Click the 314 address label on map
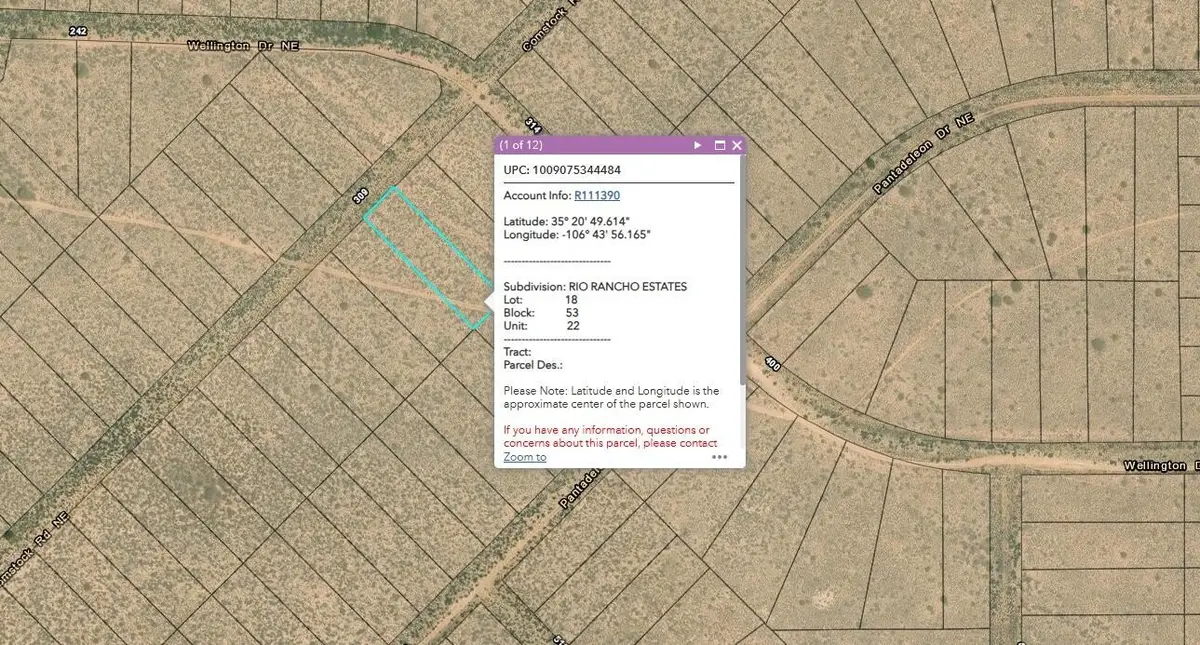The image size is (1200, 645). coord(533,127)
